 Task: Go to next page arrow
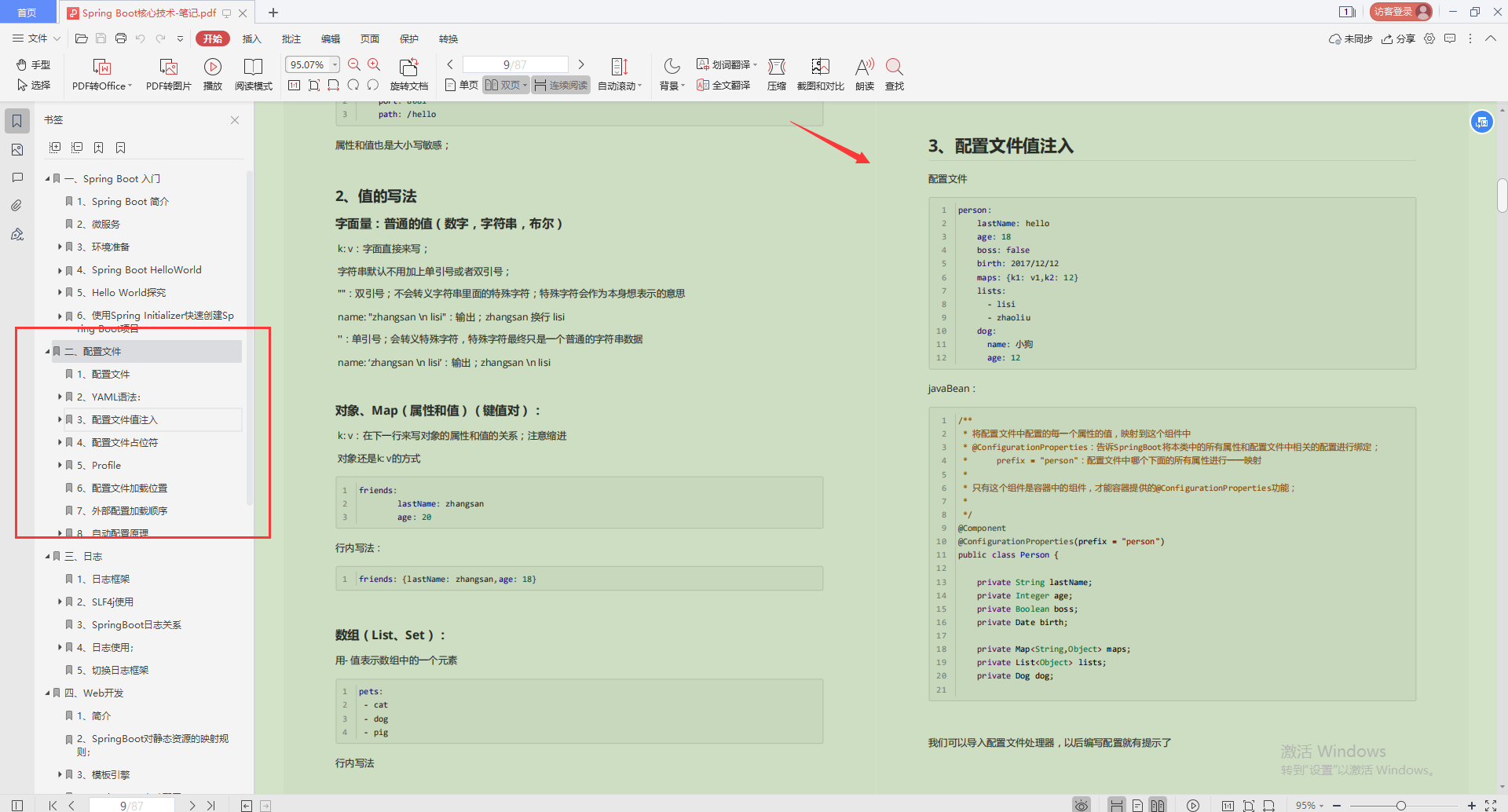(x=581, y=64)
